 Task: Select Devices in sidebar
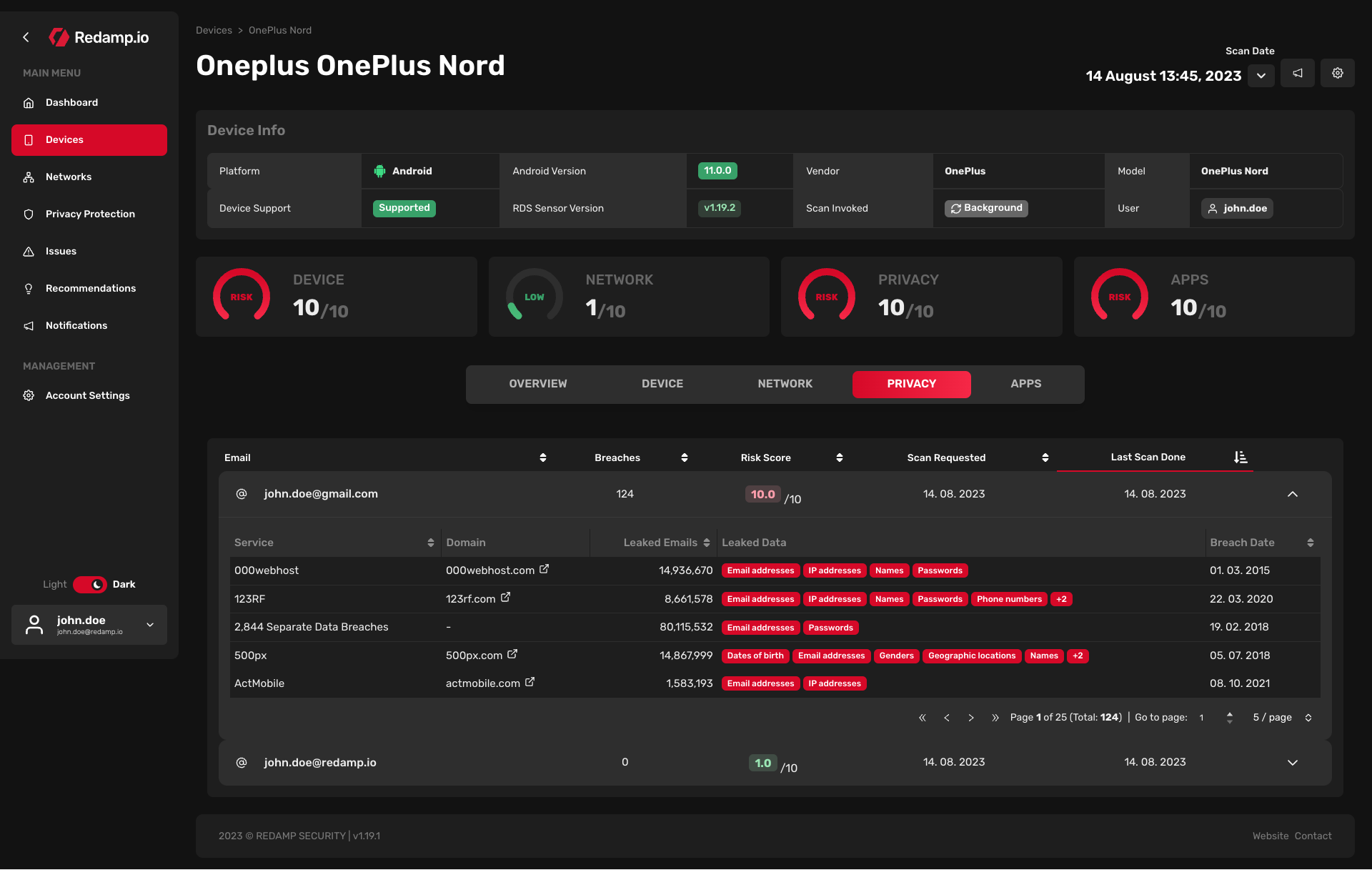89,140
